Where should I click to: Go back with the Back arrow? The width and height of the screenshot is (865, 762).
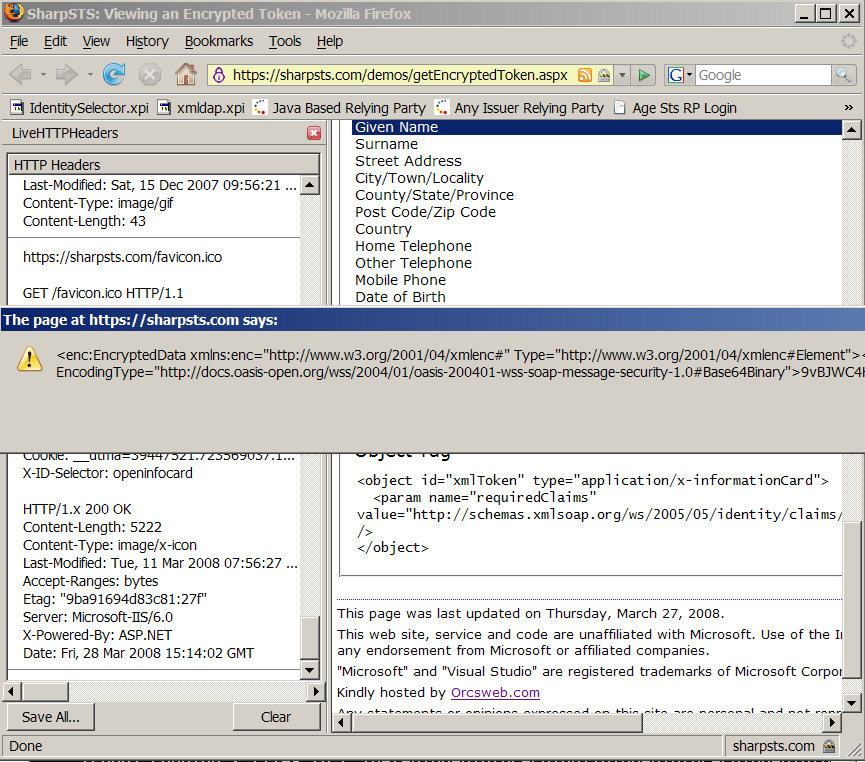coord(21,74)
